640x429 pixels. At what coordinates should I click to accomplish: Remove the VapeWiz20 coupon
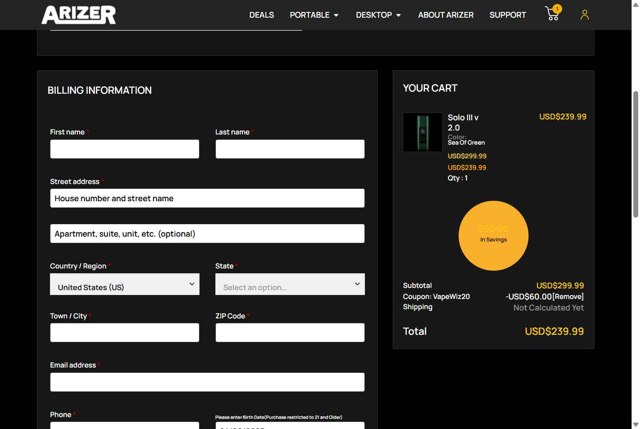(568, 296)
